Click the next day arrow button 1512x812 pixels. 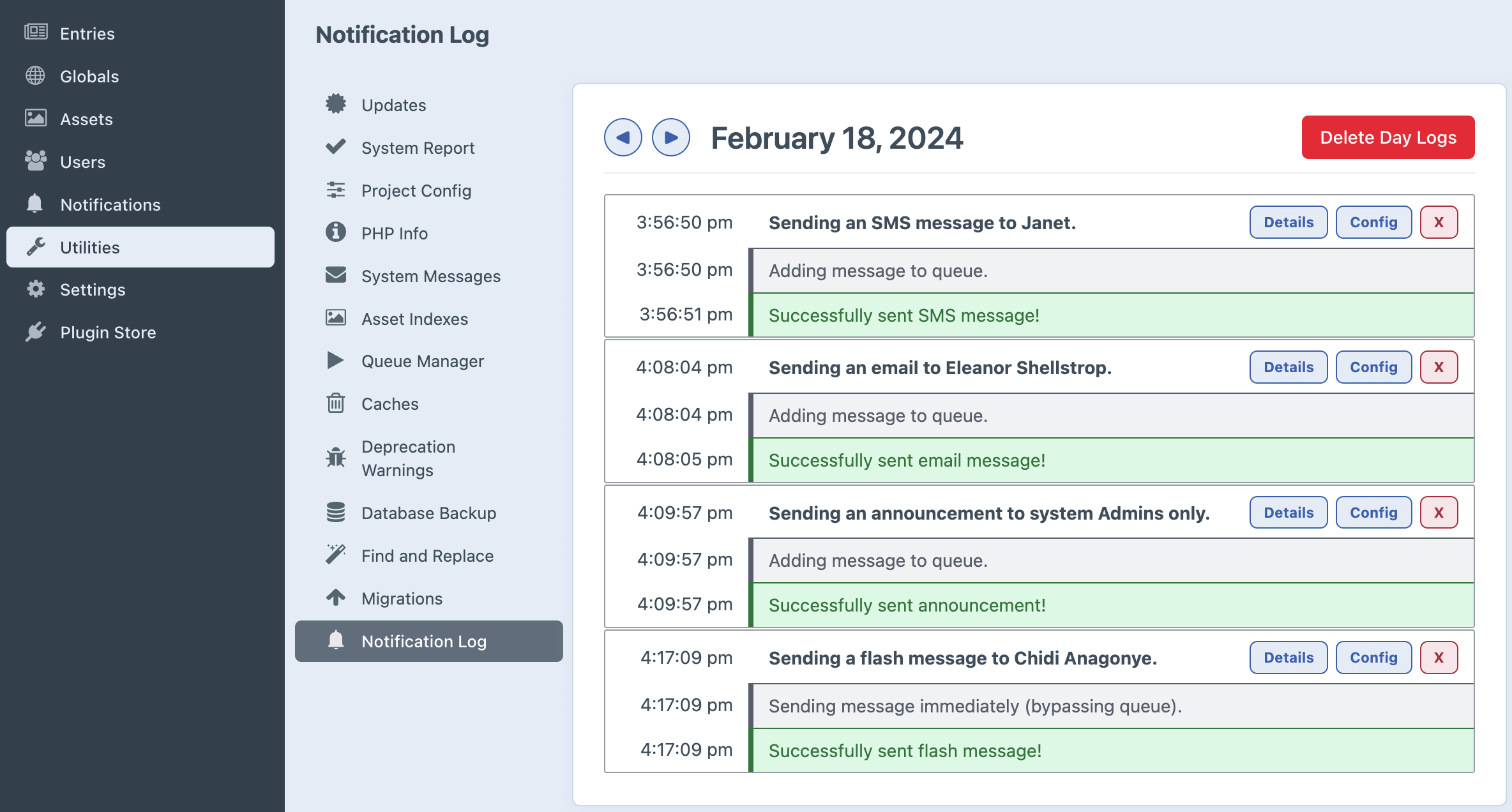(x=670, y=137)
